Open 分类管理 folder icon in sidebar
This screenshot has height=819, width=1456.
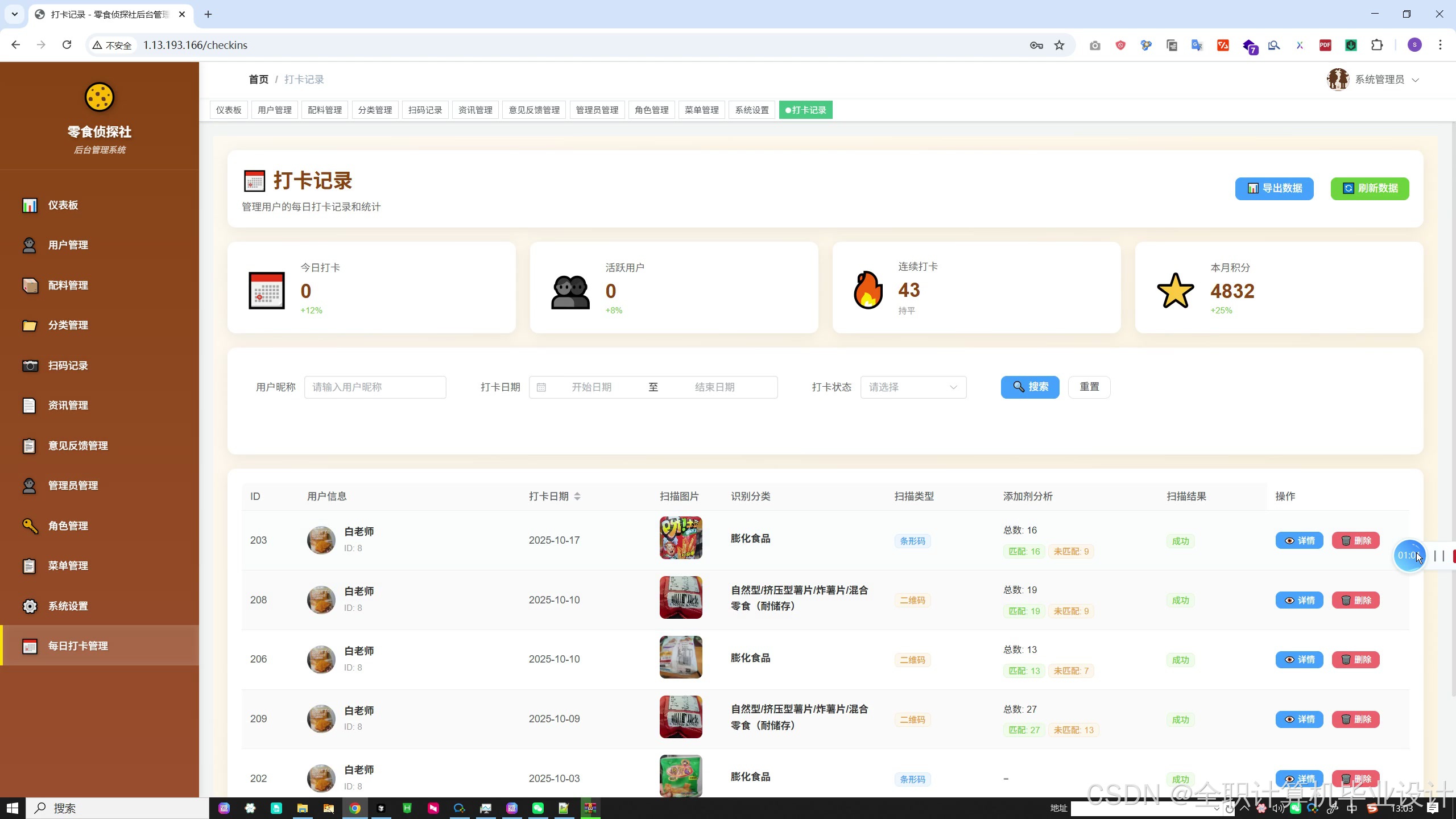30,325
